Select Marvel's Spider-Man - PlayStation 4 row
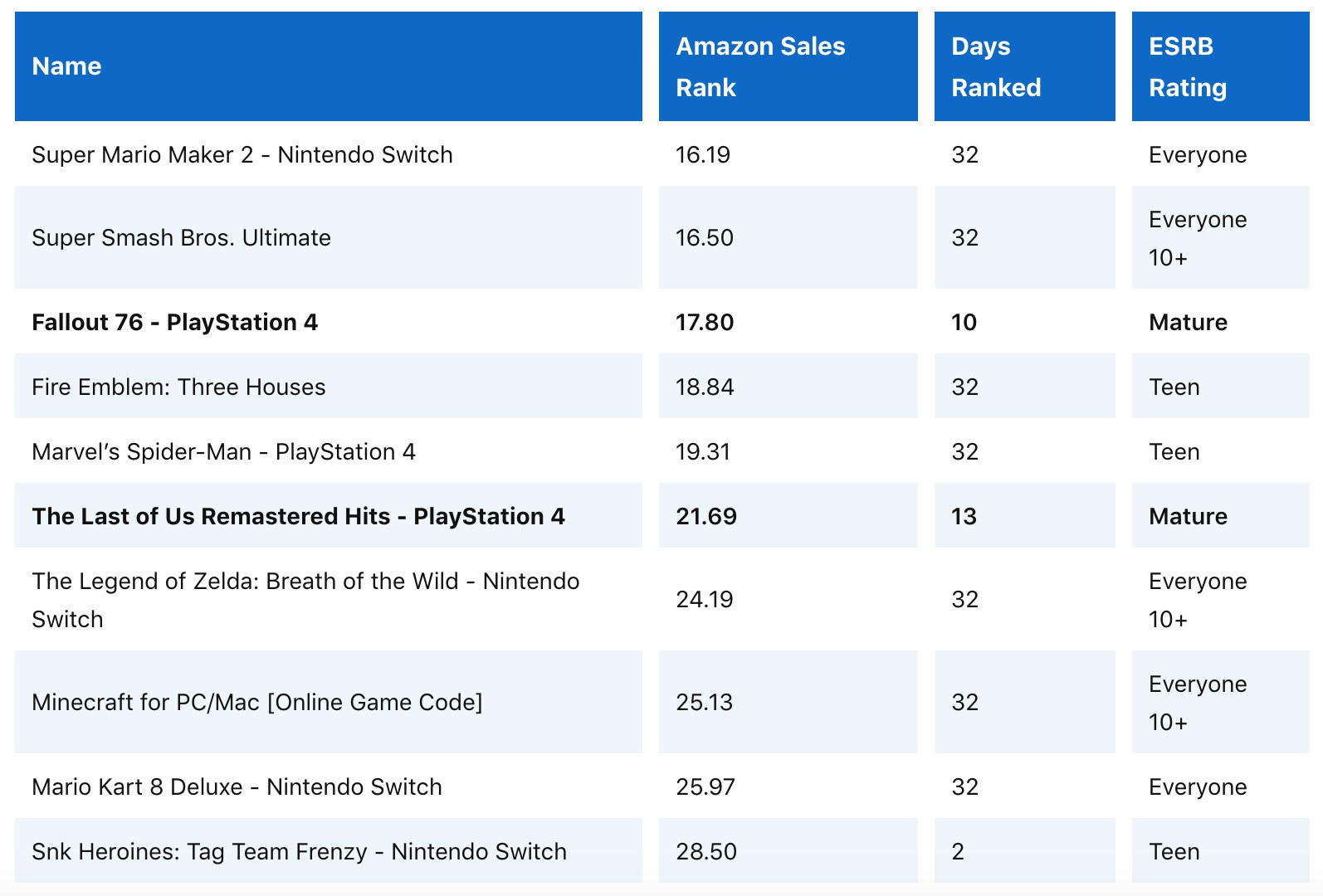Image resolution: width=1323 pixels, height=896 pixels. (223, 452)
